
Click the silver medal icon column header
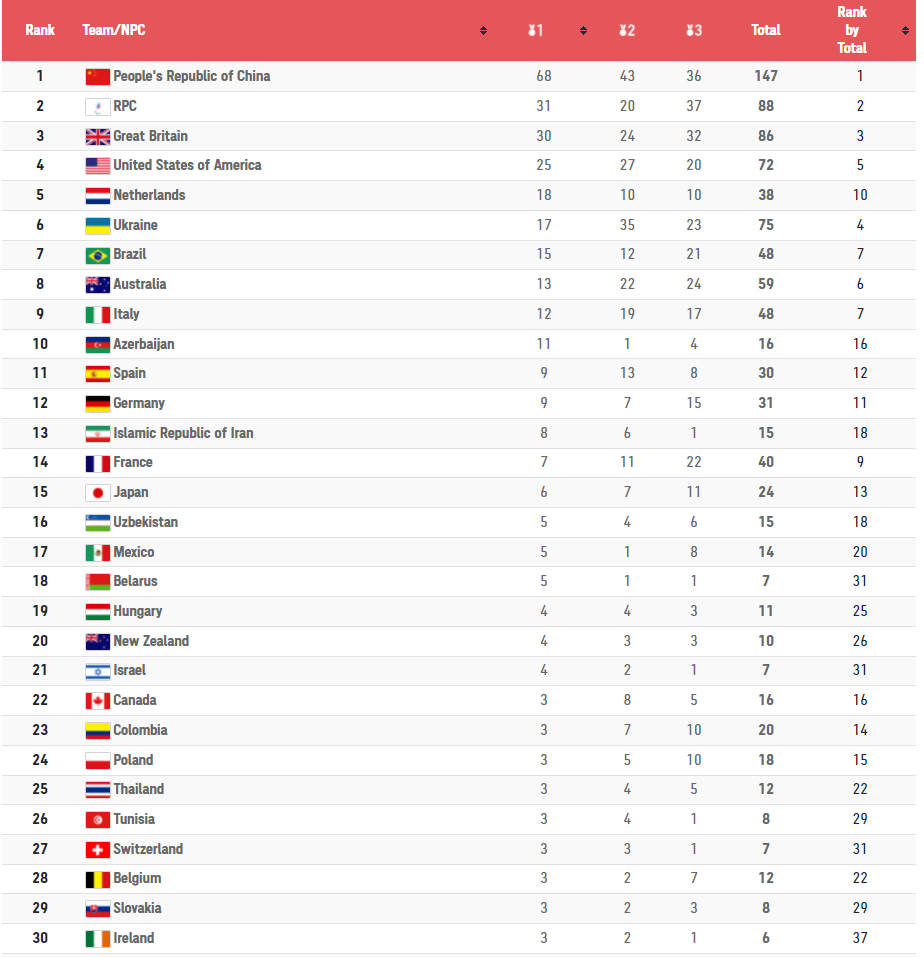[x=627, y=30]
